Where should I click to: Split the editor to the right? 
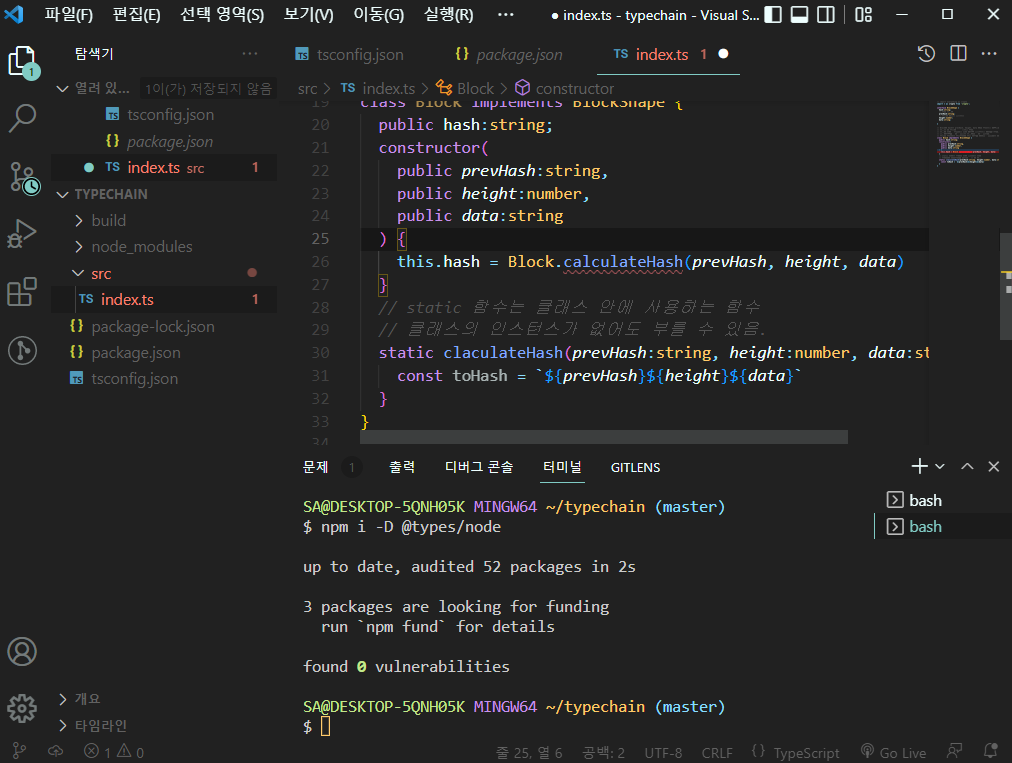(958, 54)
